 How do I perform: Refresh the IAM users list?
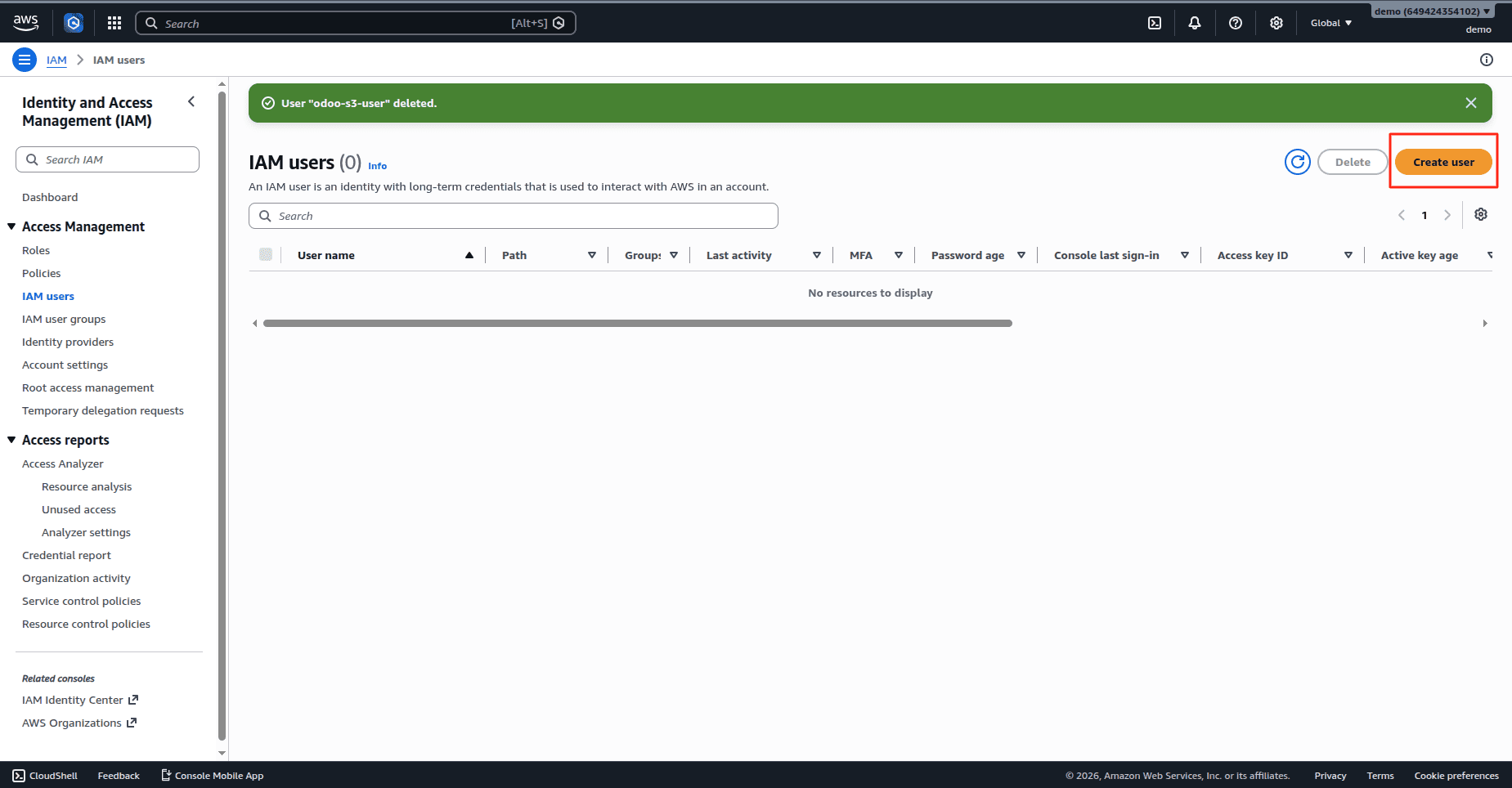pyautogui.click(x=1298, y=162)
